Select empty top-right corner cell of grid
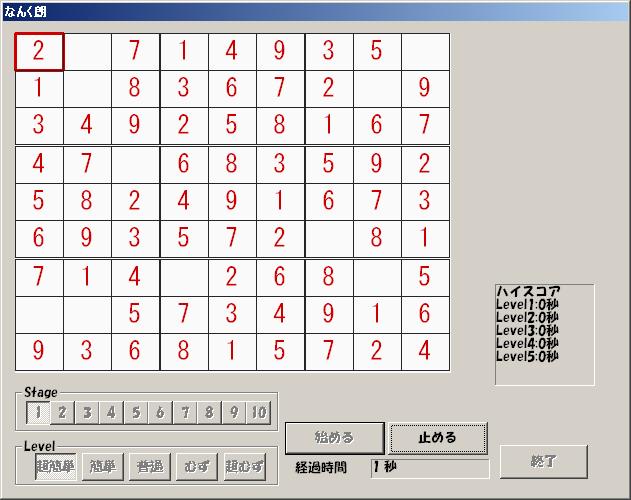 tap(425, 51)
